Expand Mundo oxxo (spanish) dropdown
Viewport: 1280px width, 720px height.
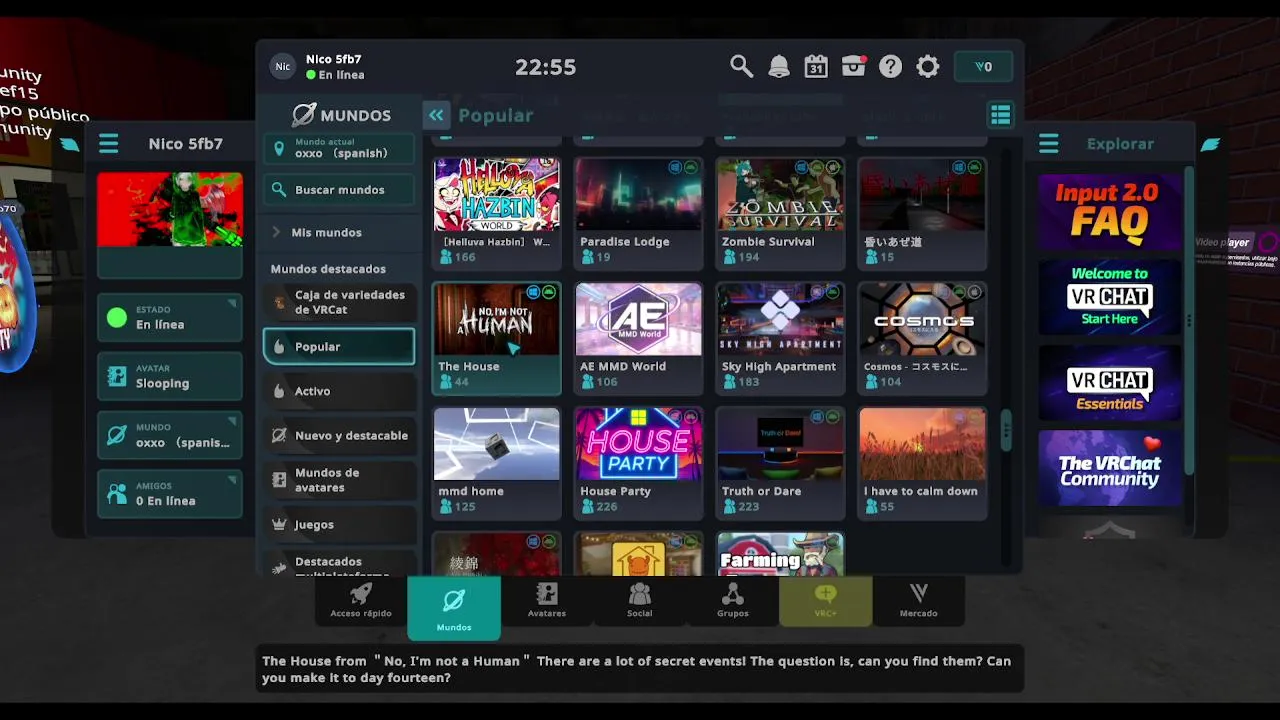click(170, 435)
